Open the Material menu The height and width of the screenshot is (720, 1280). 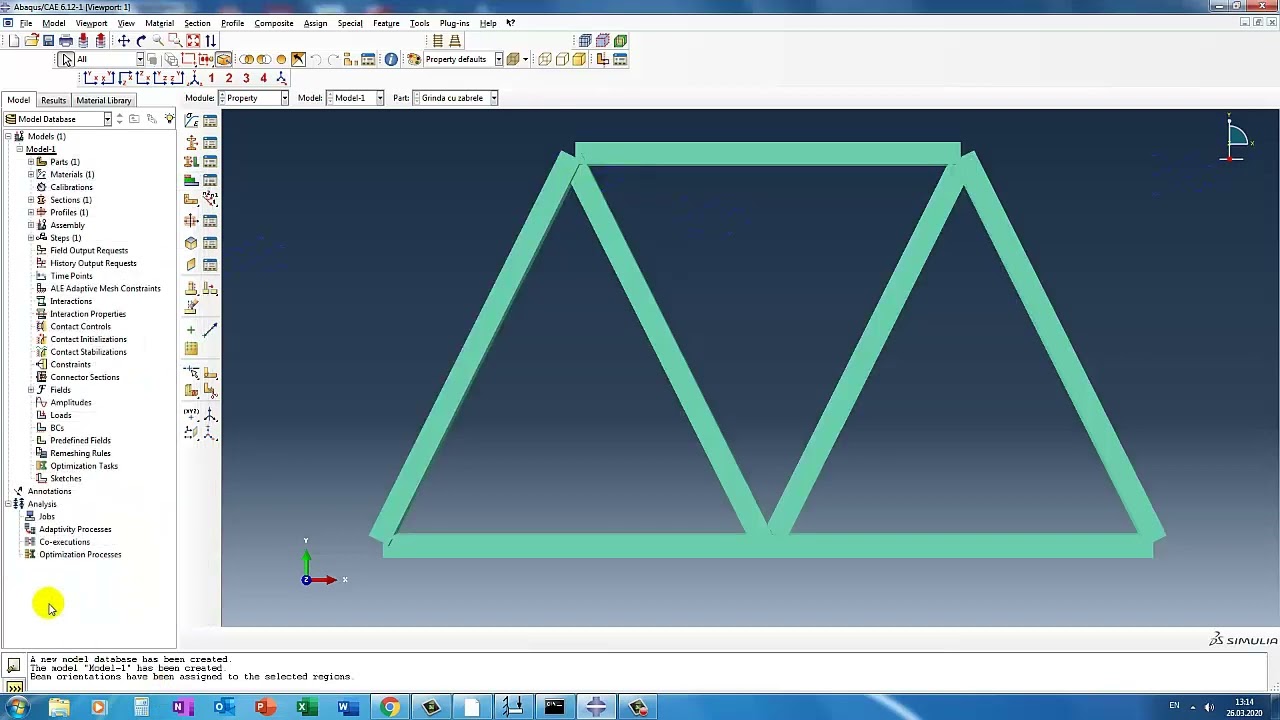[159, 23]
